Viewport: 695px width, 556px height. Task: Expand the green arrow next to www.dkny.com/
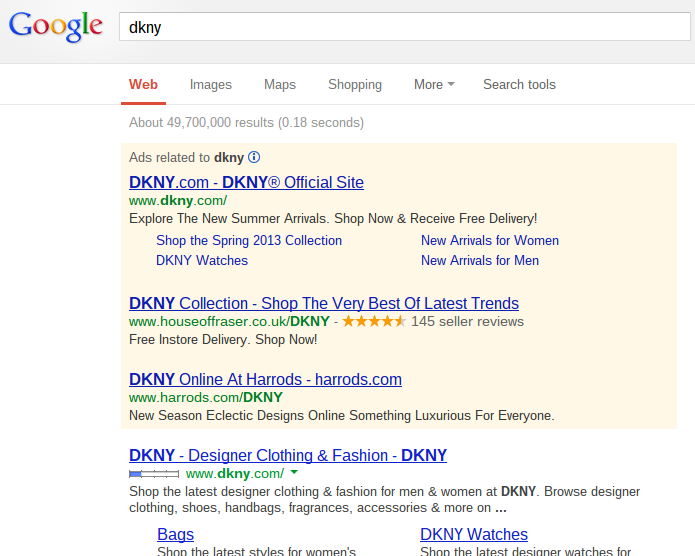[x=293, y=473]
